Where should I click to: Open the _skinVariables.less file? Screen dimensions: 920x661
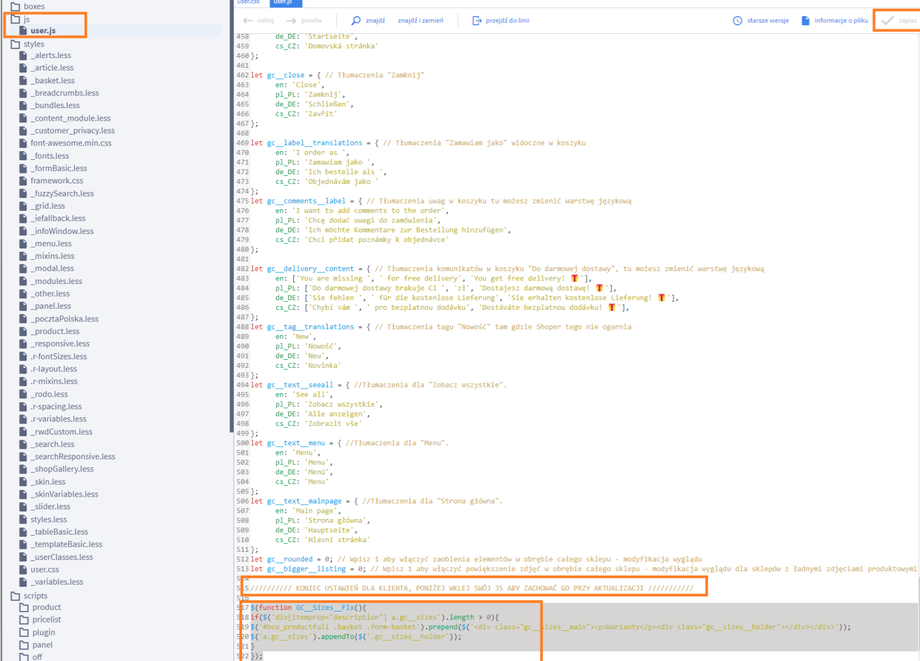[64, 494]
